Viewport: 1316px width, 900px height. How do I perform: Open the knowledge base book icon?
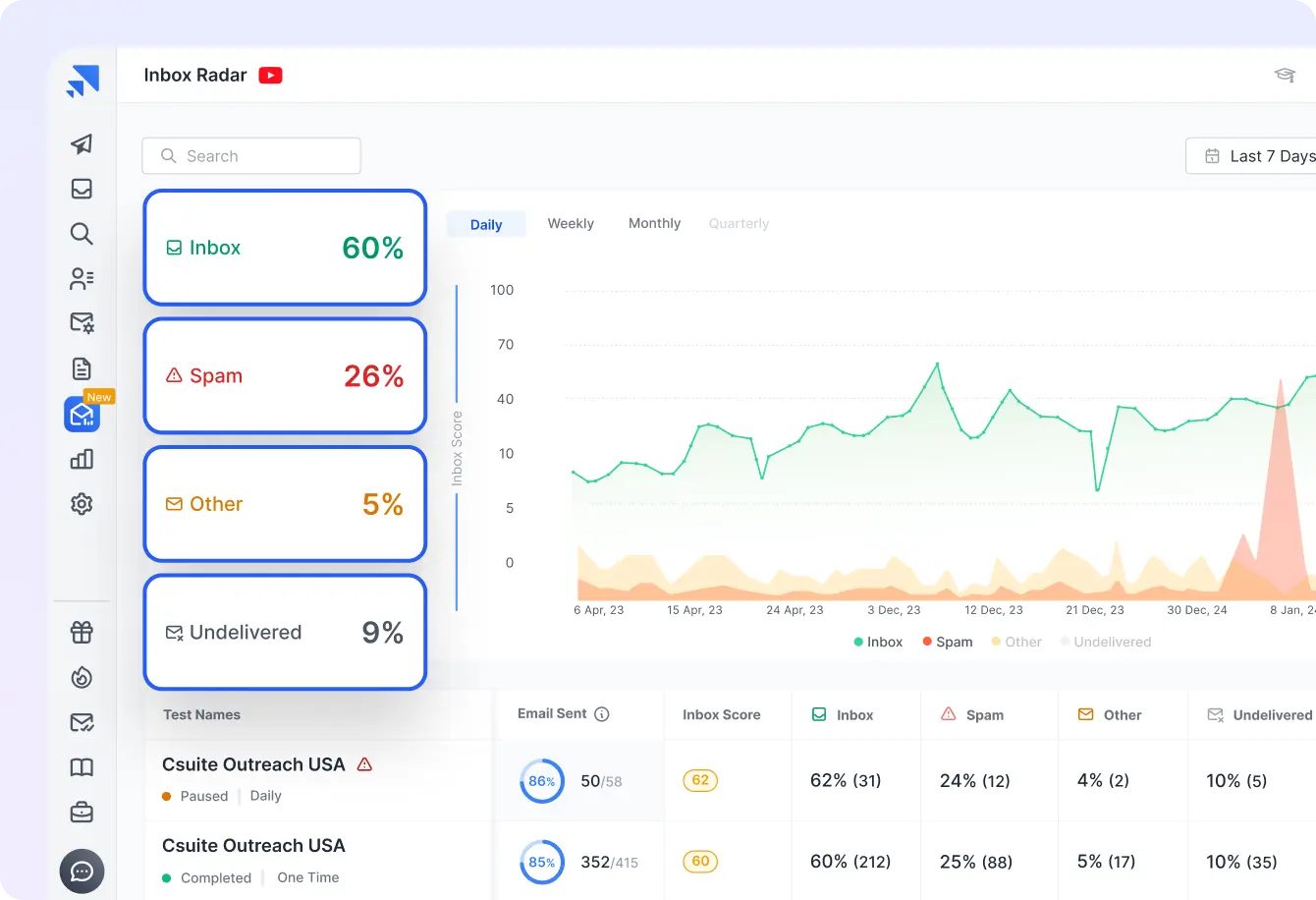click(82, 767)
